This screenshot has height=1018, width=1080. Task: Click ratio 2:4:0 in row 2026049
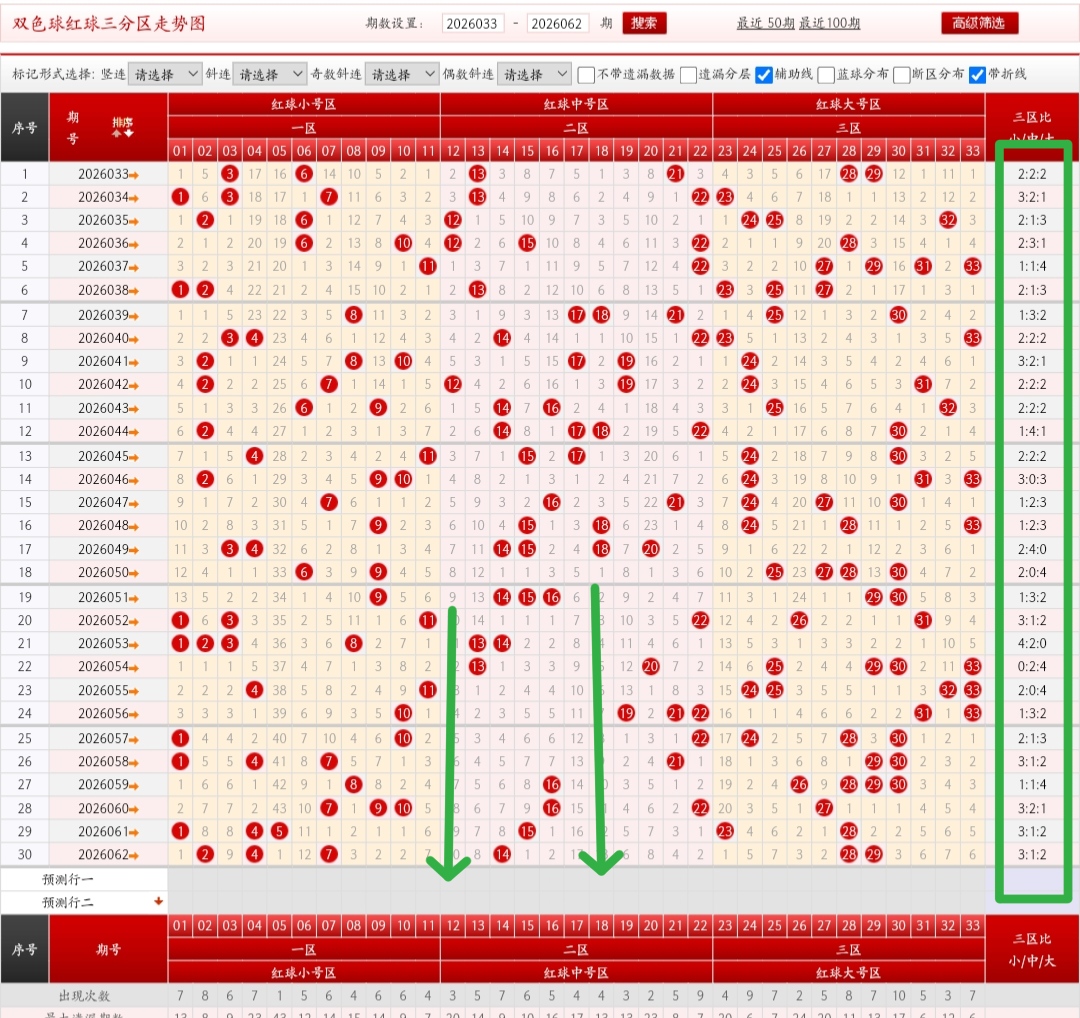1032,549
